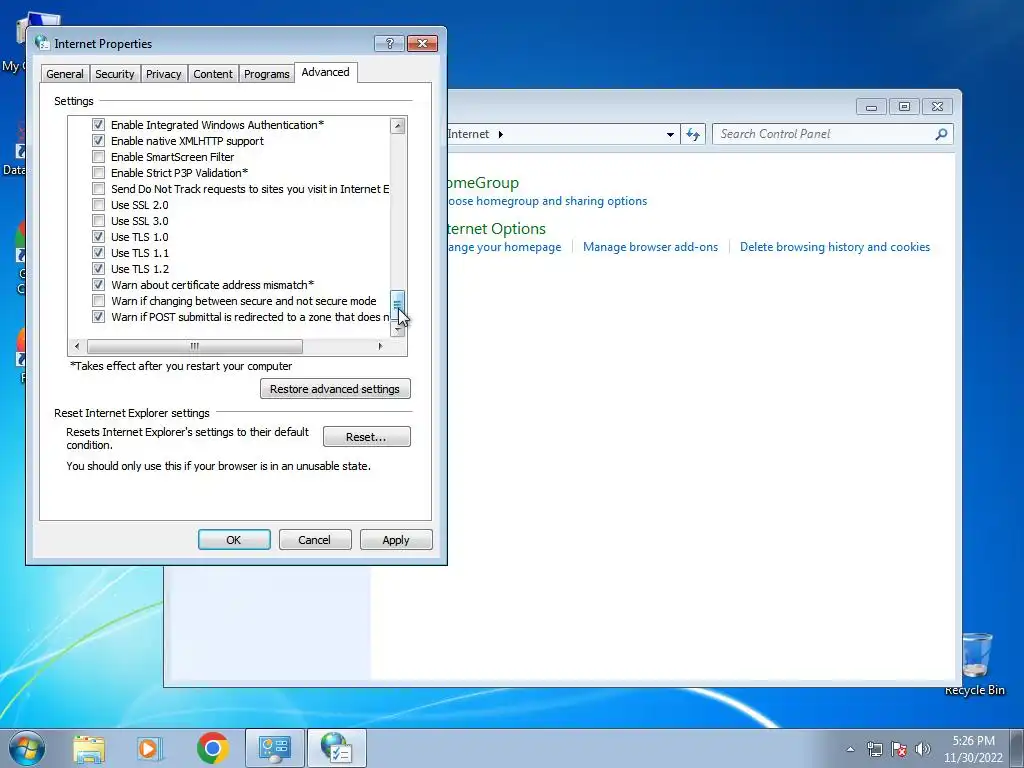The width and height of the screenshot is (1024, 768).
Task: Open the address bar history dropdown
Action: click(x=670, y=135)
